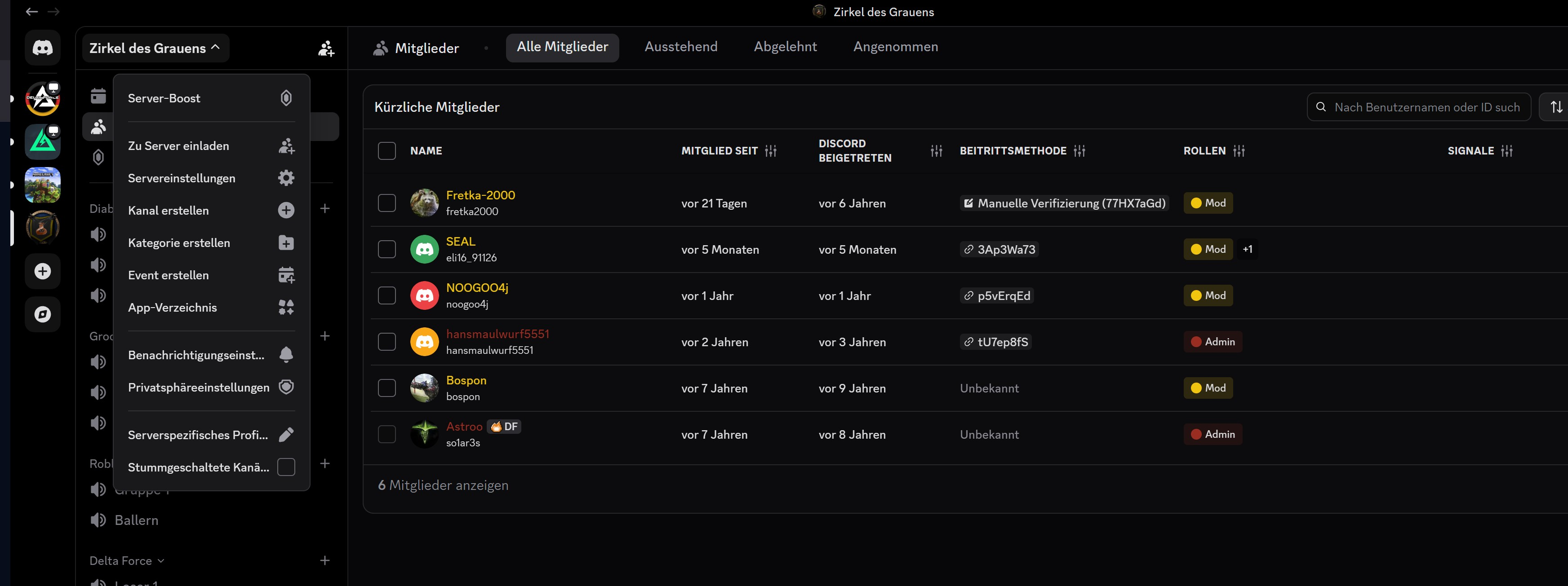Toggle the select-all members checkbox
This screenshot has height=586, width=1568.
pos(386,151)
